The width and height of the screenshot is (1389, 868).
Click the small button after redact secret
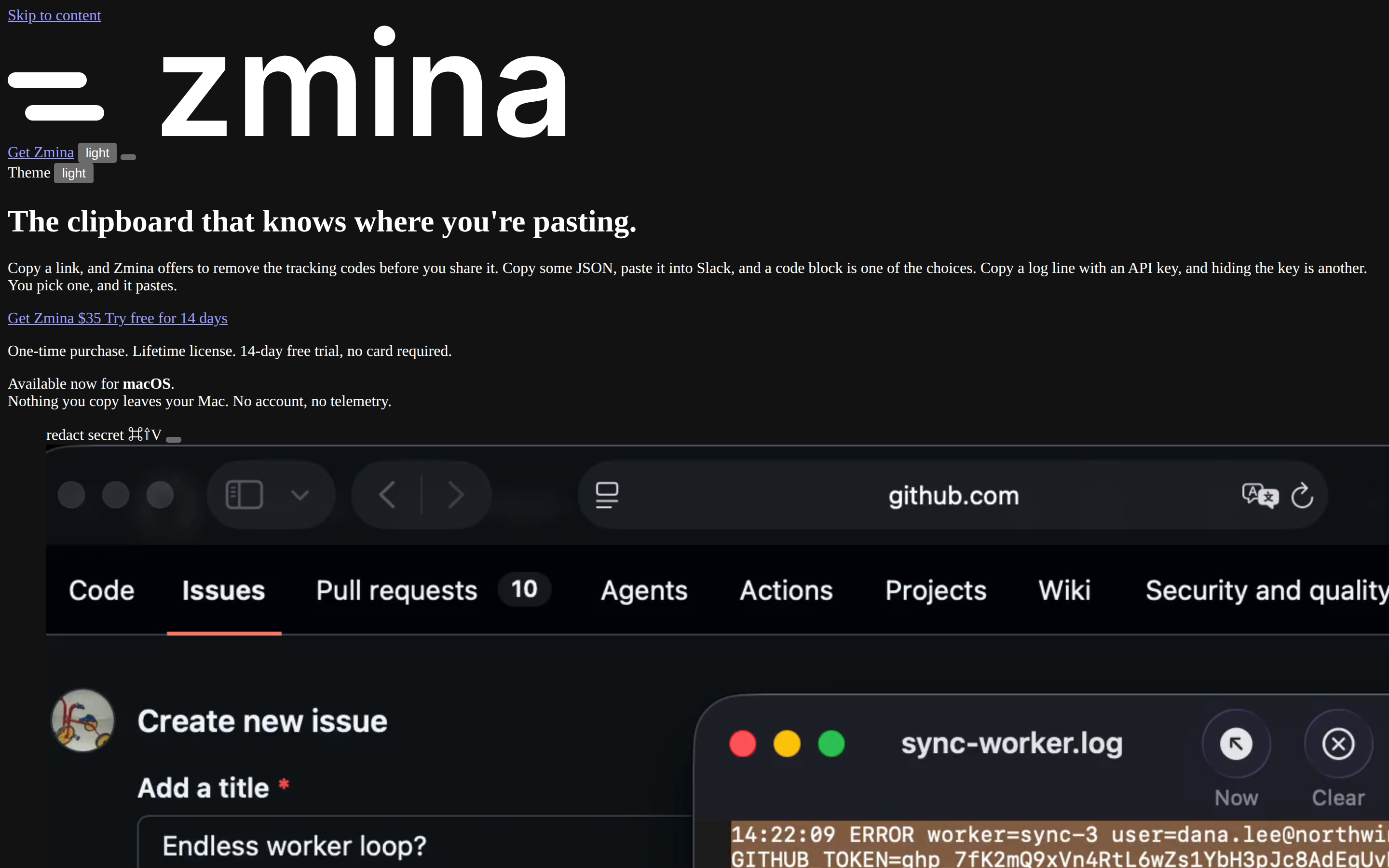[173, 440]
